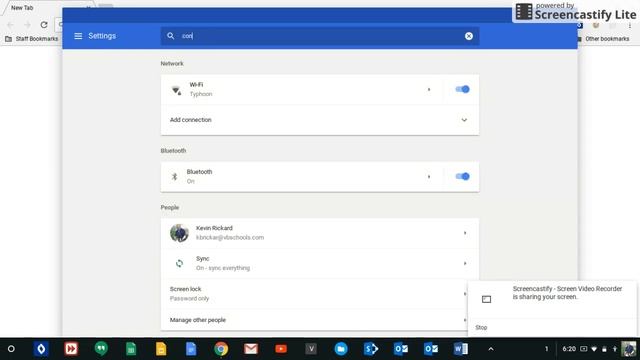Open the gray V app on shelf

tap(311, 349)
